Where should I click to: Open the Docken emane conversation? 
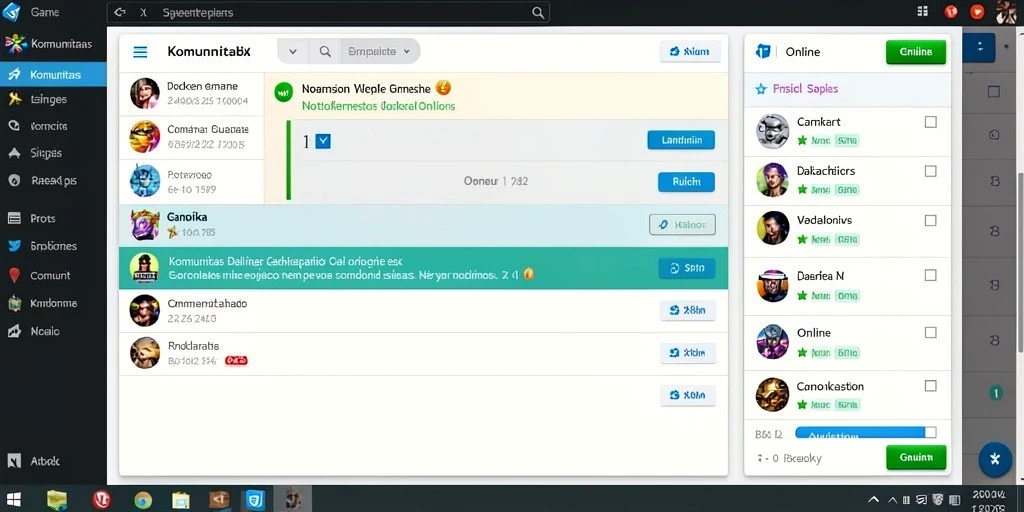point(191,93)
